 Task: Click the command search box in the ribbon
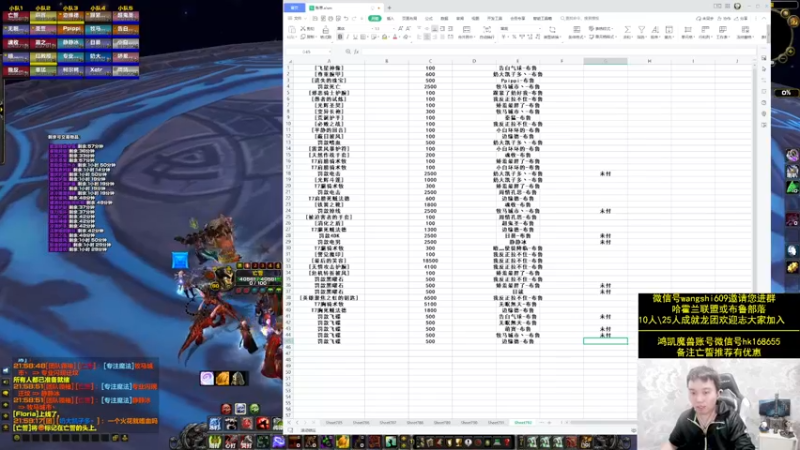[x=580, y=18]
